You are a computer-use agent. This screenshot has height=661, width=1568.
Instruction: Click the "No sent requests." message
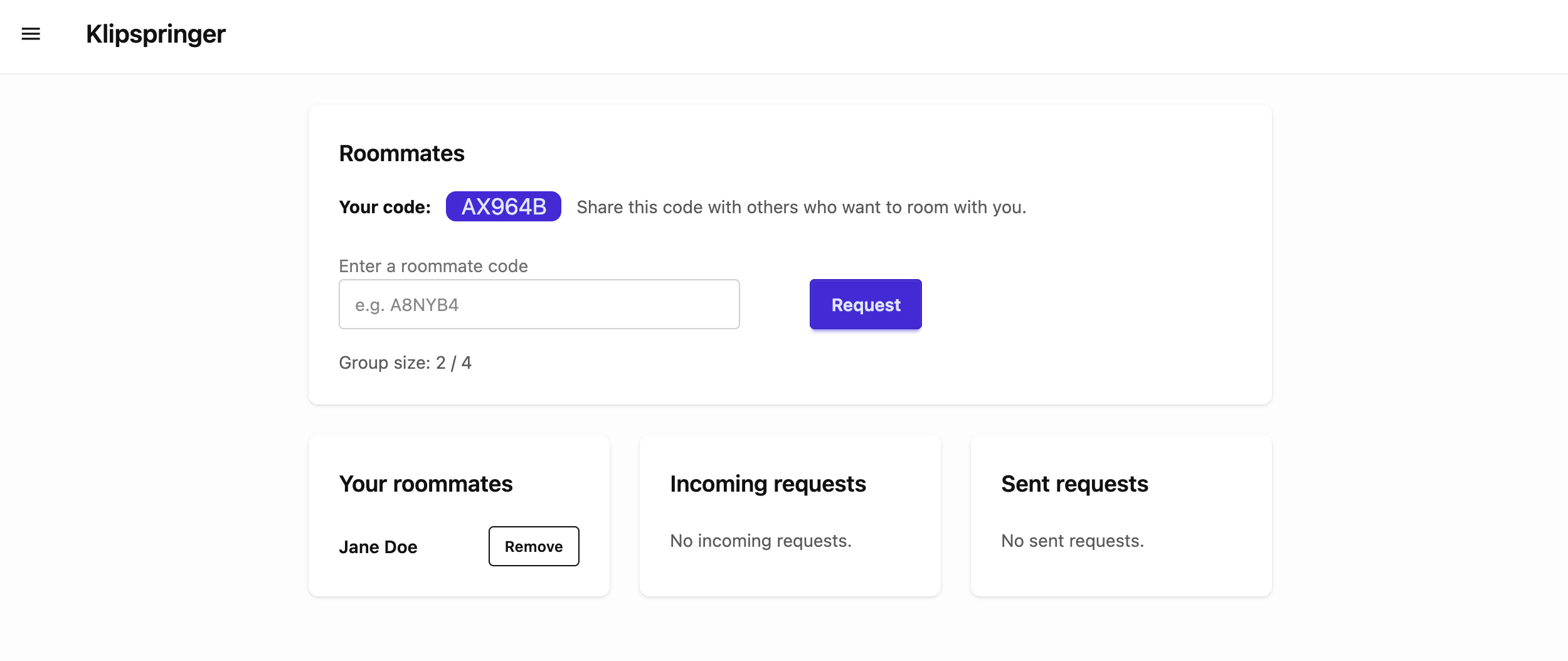coord(1072,541)
